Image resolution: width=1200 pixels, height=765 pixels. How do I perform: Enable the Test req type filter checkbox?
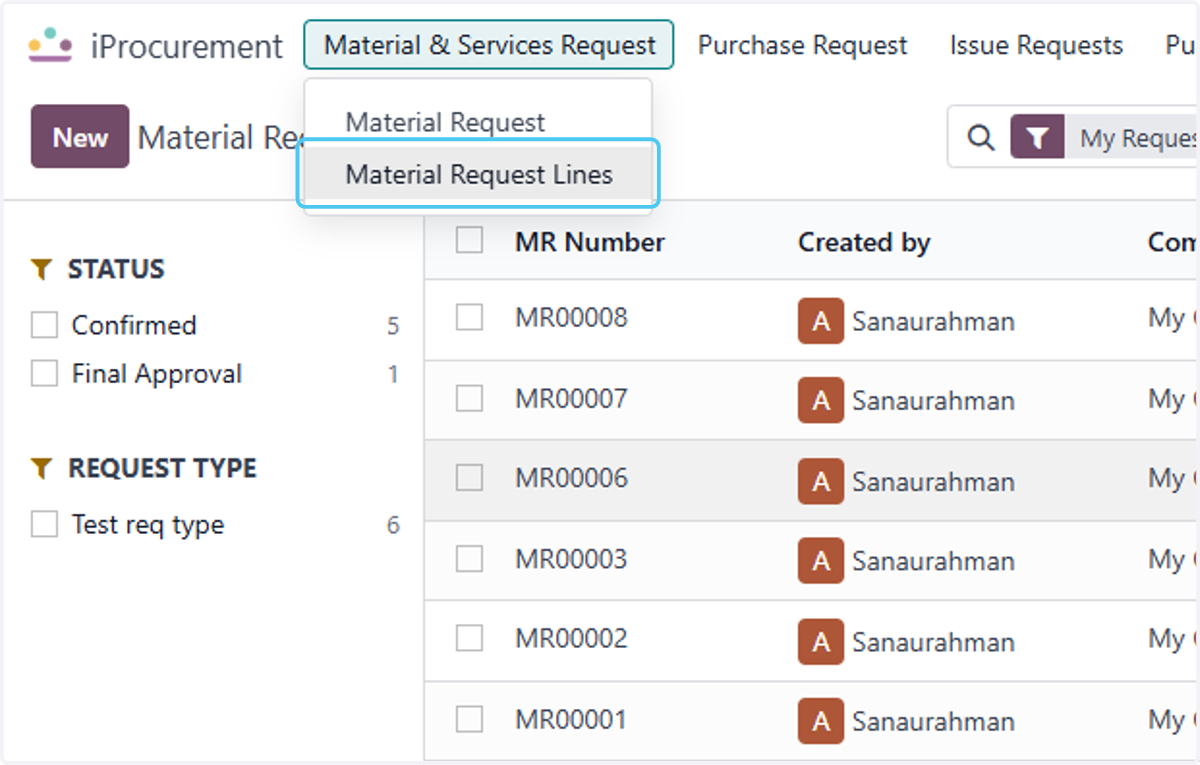point(44,524)
